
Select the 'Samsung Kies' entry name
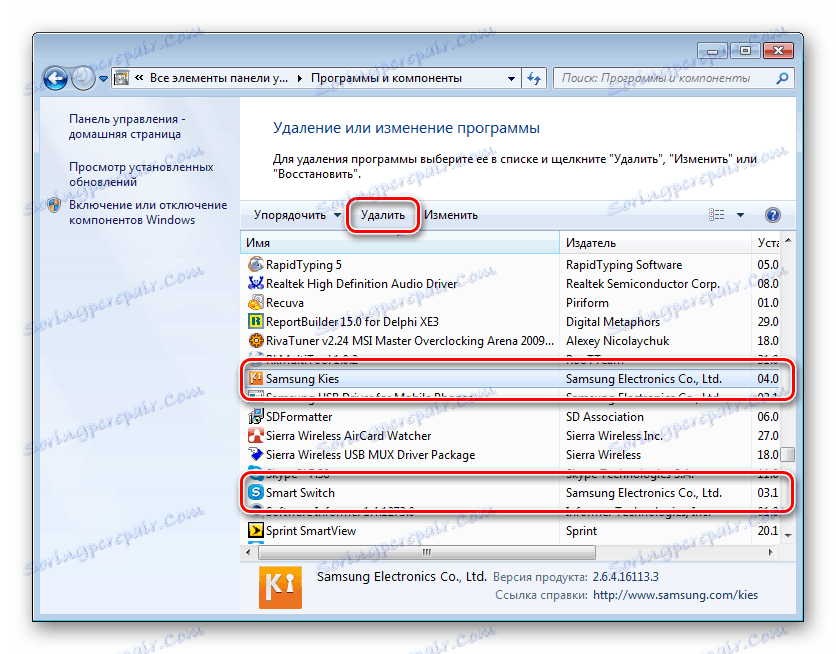pos(302,379)
